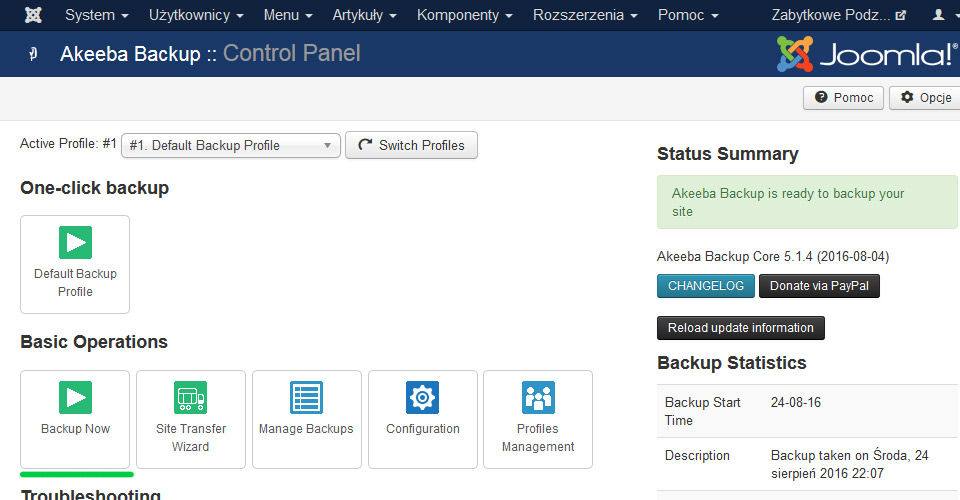Click the Basic Operations heading
The image size is (960, 500).
pyautogui.click(x=94, y=342)
